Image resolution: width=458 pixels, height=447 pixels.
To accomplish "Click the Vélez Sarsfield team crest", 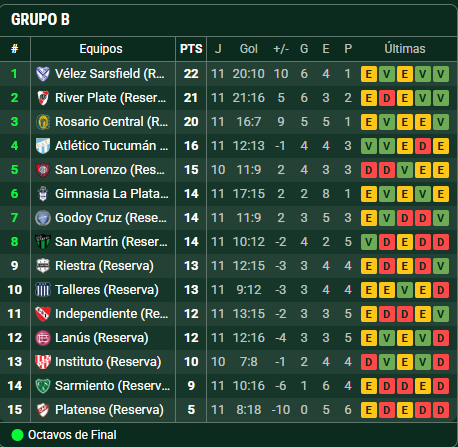I will pyautogui.click(x=43, y=74).
